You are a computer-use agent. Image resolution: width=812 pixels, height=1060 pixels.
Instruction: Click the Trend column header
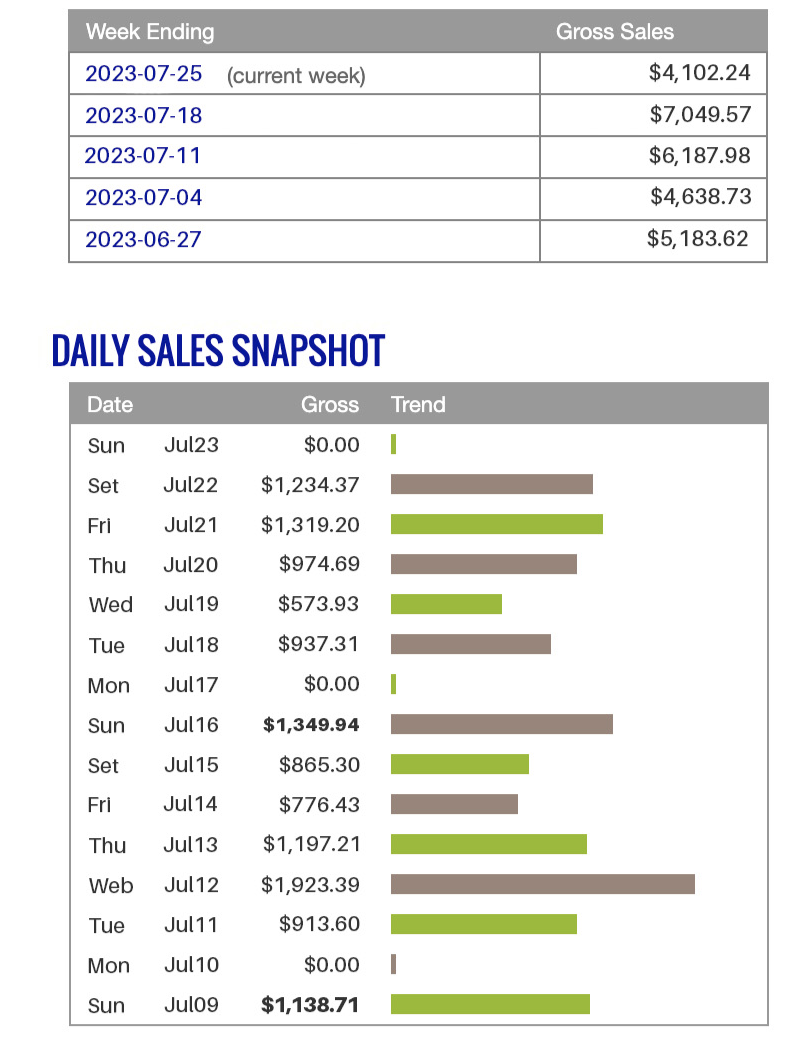[418, 404]
